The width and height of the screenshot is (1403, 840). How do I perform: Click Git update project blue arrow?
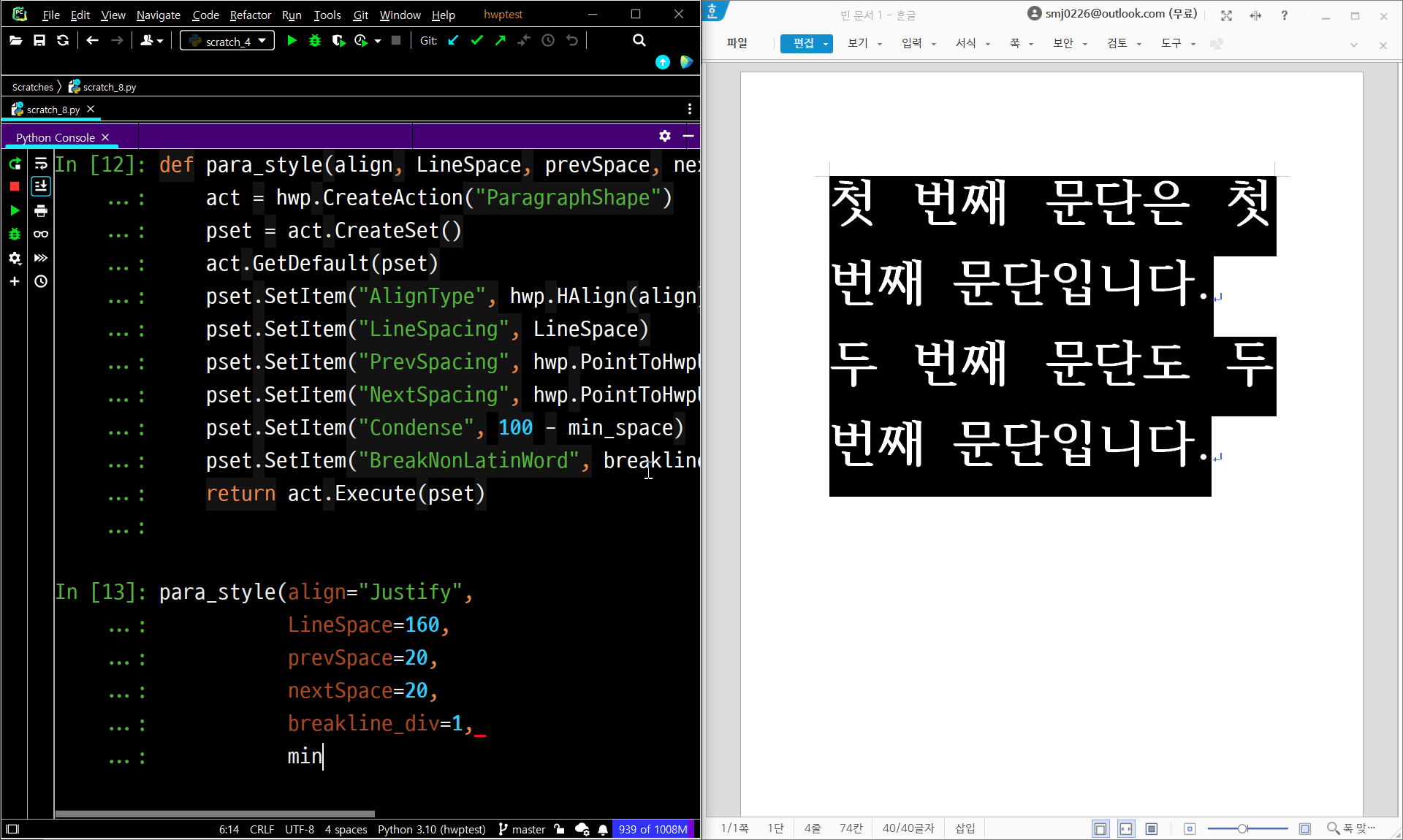coord(453,41)
